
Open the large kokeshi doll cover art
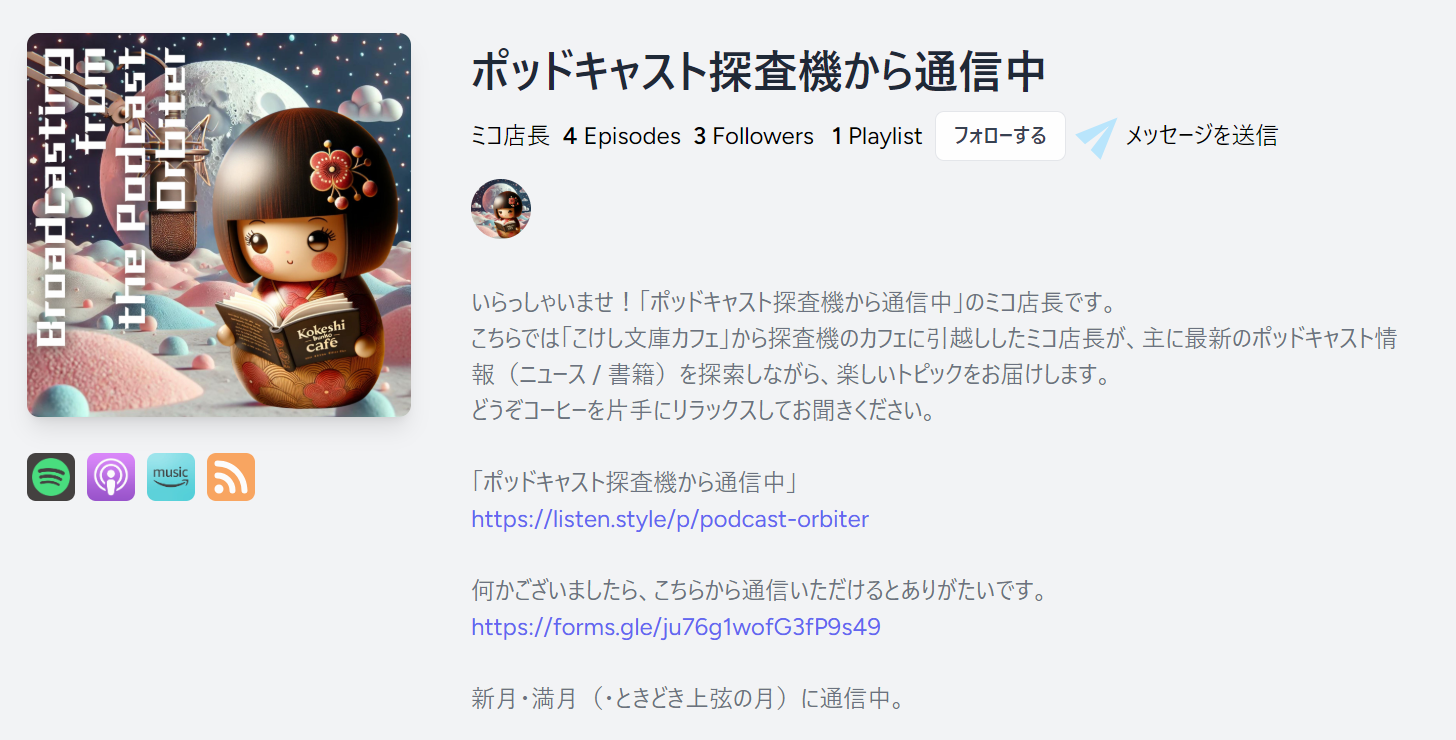(219, 225)
